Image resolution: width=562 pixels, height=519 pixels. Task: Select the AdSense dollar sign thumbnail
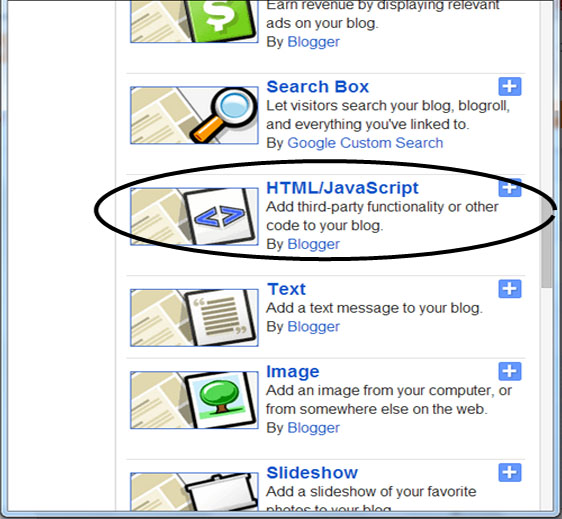coord(194,21)
